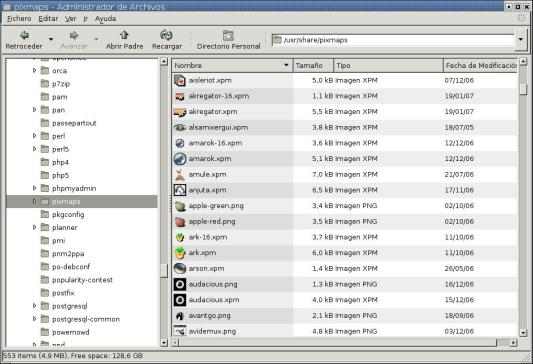Viewport: 533px width, 364px height.
Task: Select the avidemux.png file icon
Action: (180, 331)
